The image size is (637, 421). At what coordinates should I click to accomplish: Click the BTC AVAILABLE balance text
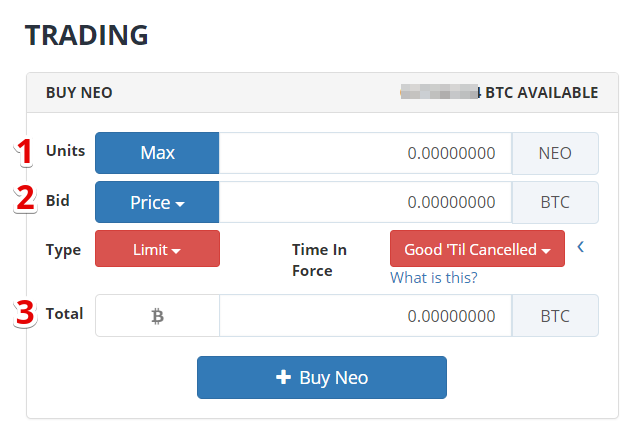pyautogui.click(x=499, y=93)
